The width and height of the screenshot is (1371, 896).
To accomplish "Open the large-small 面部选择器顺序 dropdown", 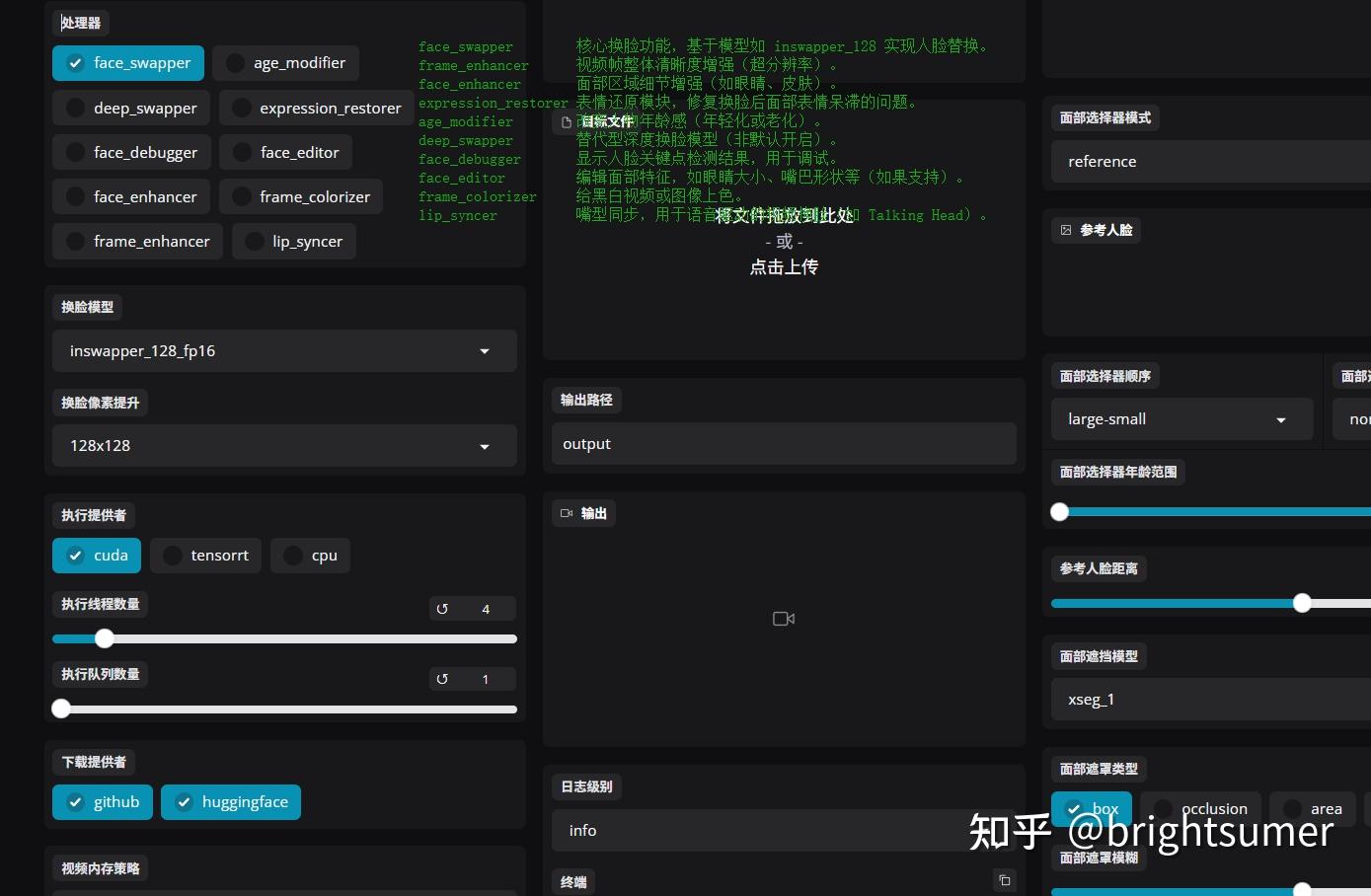I will pos(1181,418).
